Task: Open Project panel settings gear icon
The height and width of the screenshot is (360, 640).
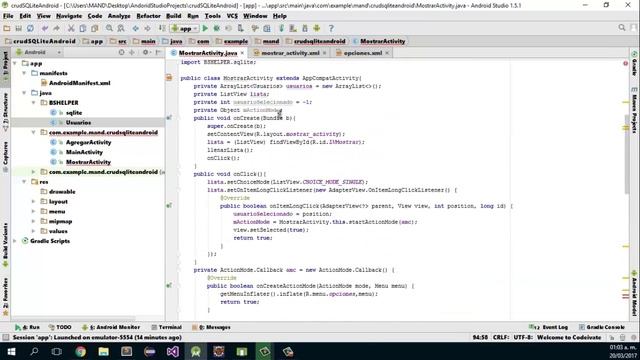Action: (x=145, y=53)
